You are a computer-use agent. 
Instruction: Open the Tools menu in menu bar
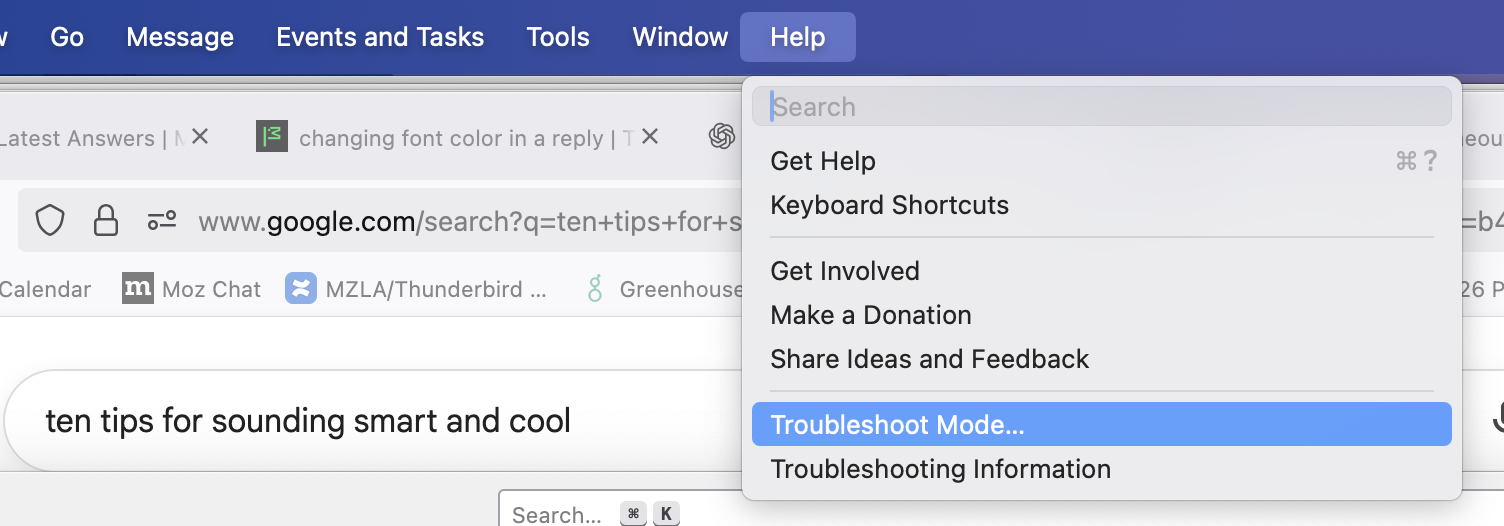coord(558,37)
